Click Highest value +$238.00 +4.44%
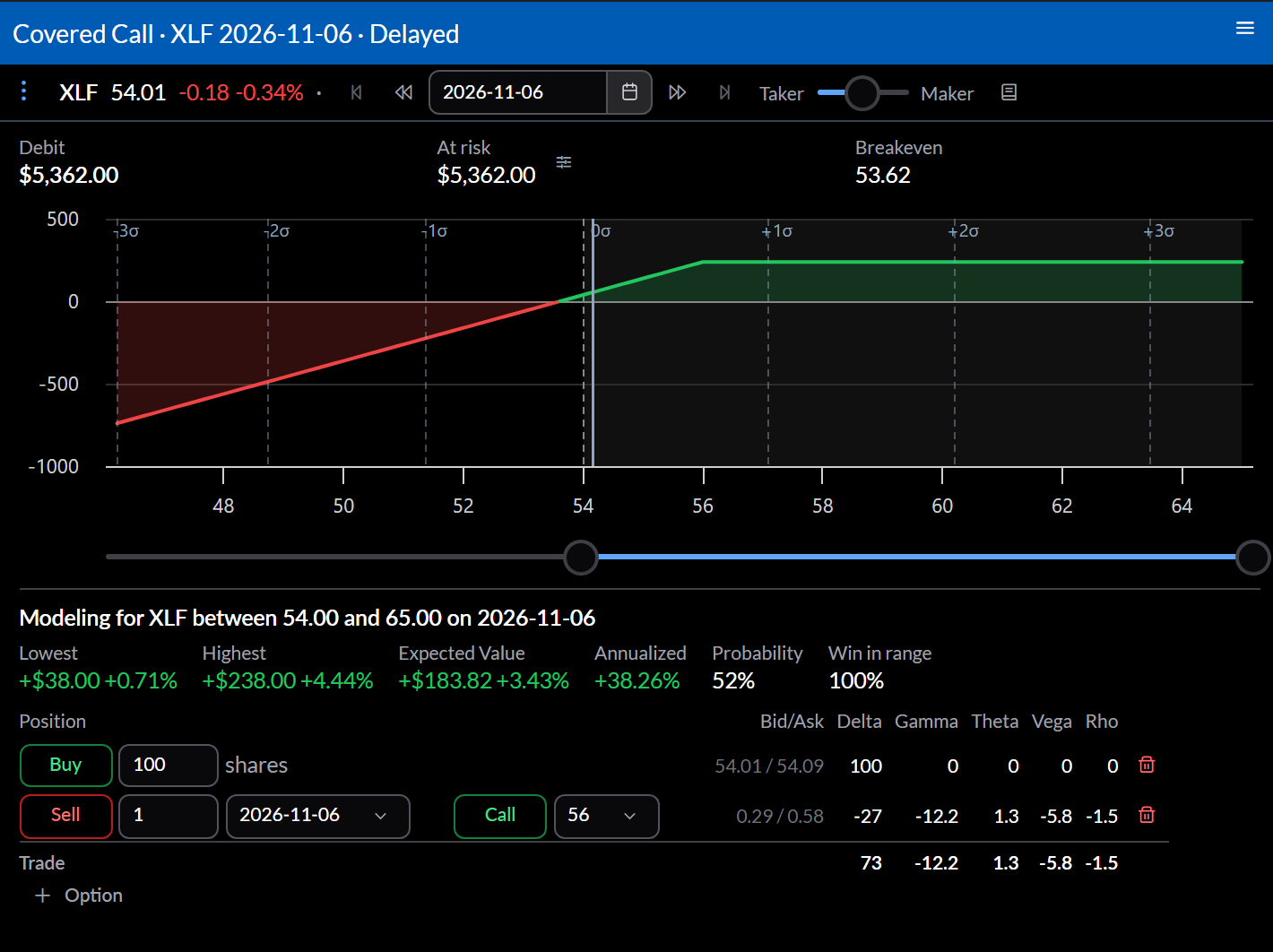This screenshot has width=1273, height=952. [x=287, y=680]
